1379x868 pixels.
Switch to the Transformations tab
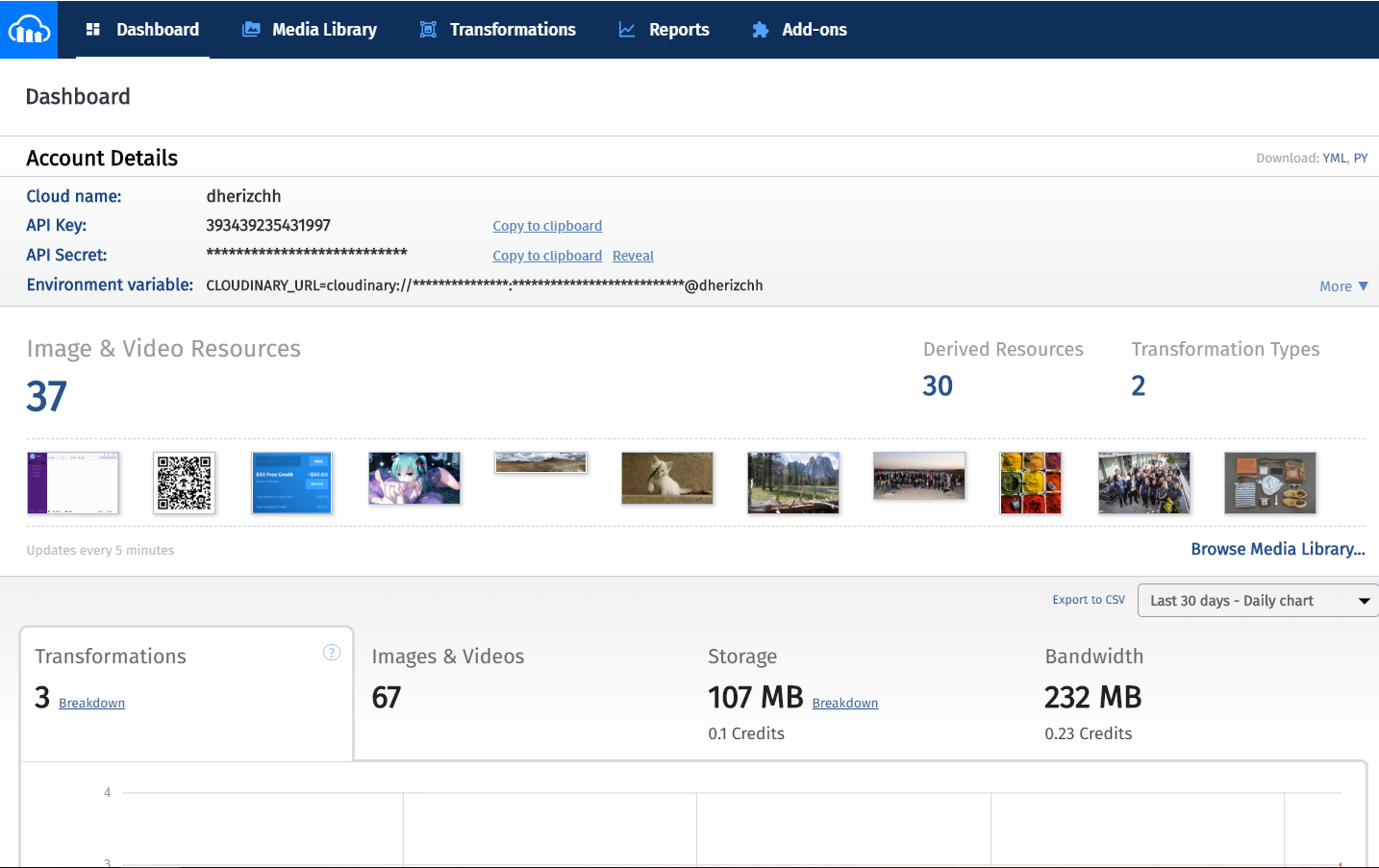tap(498, 30)
